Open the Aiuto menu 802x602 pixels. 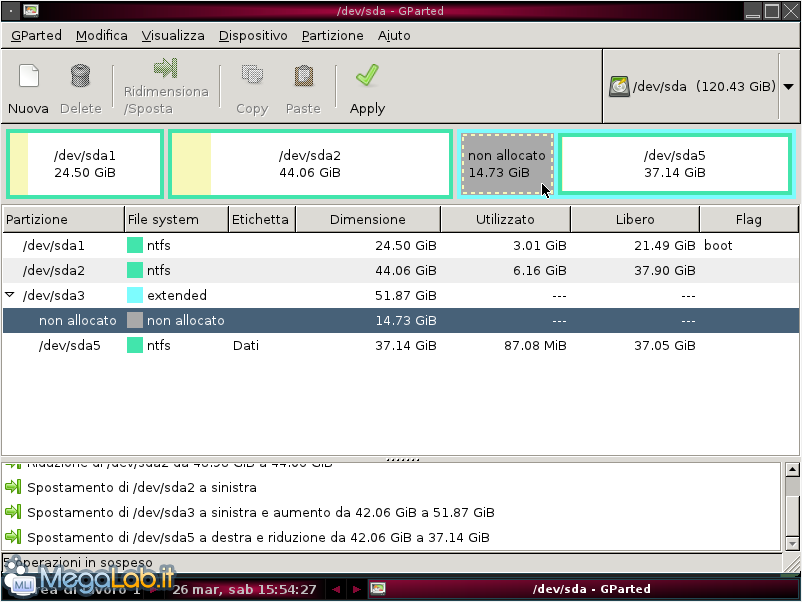[394, 35]
